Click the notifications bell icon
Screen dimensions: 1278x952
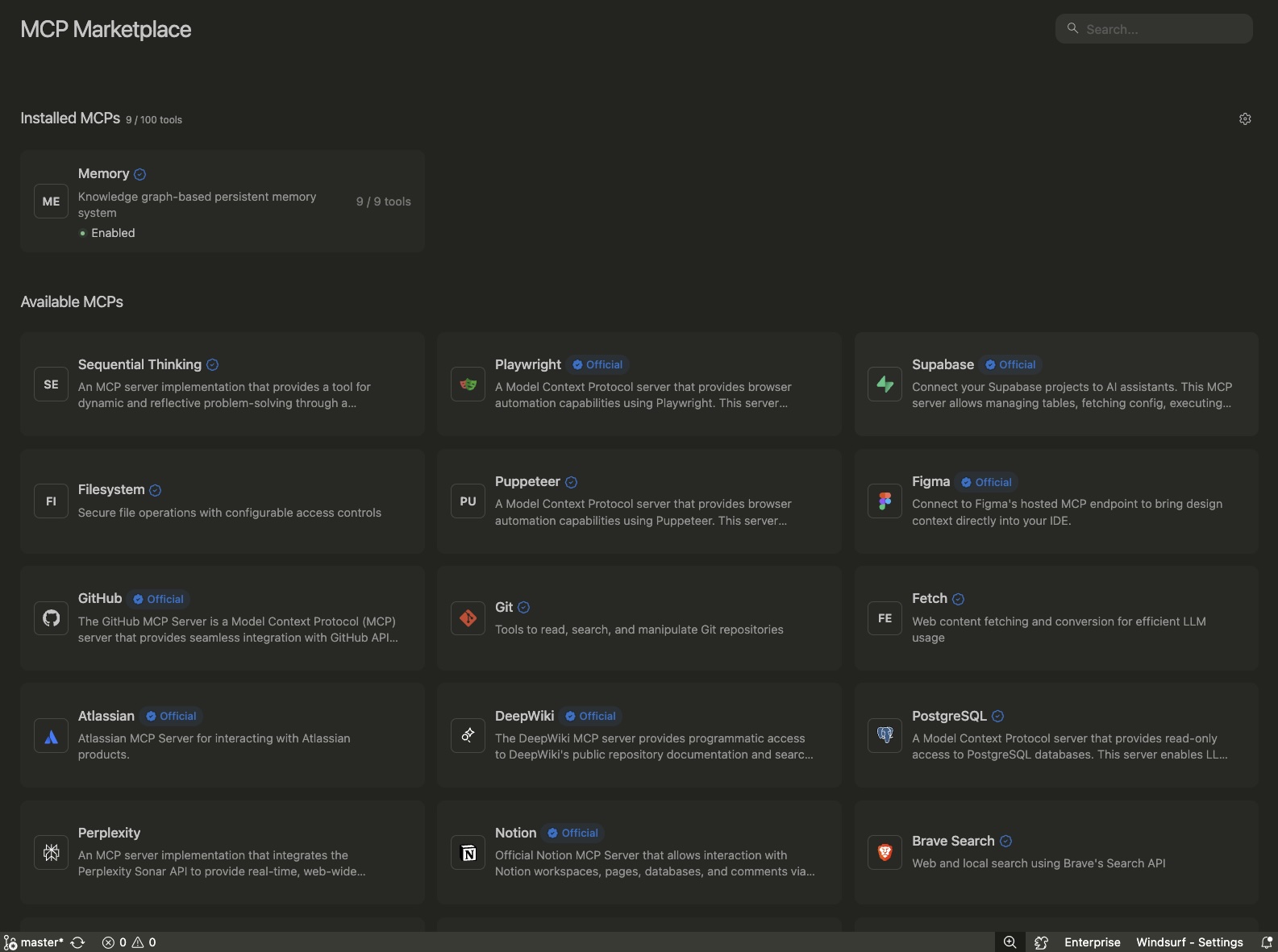1267,942
